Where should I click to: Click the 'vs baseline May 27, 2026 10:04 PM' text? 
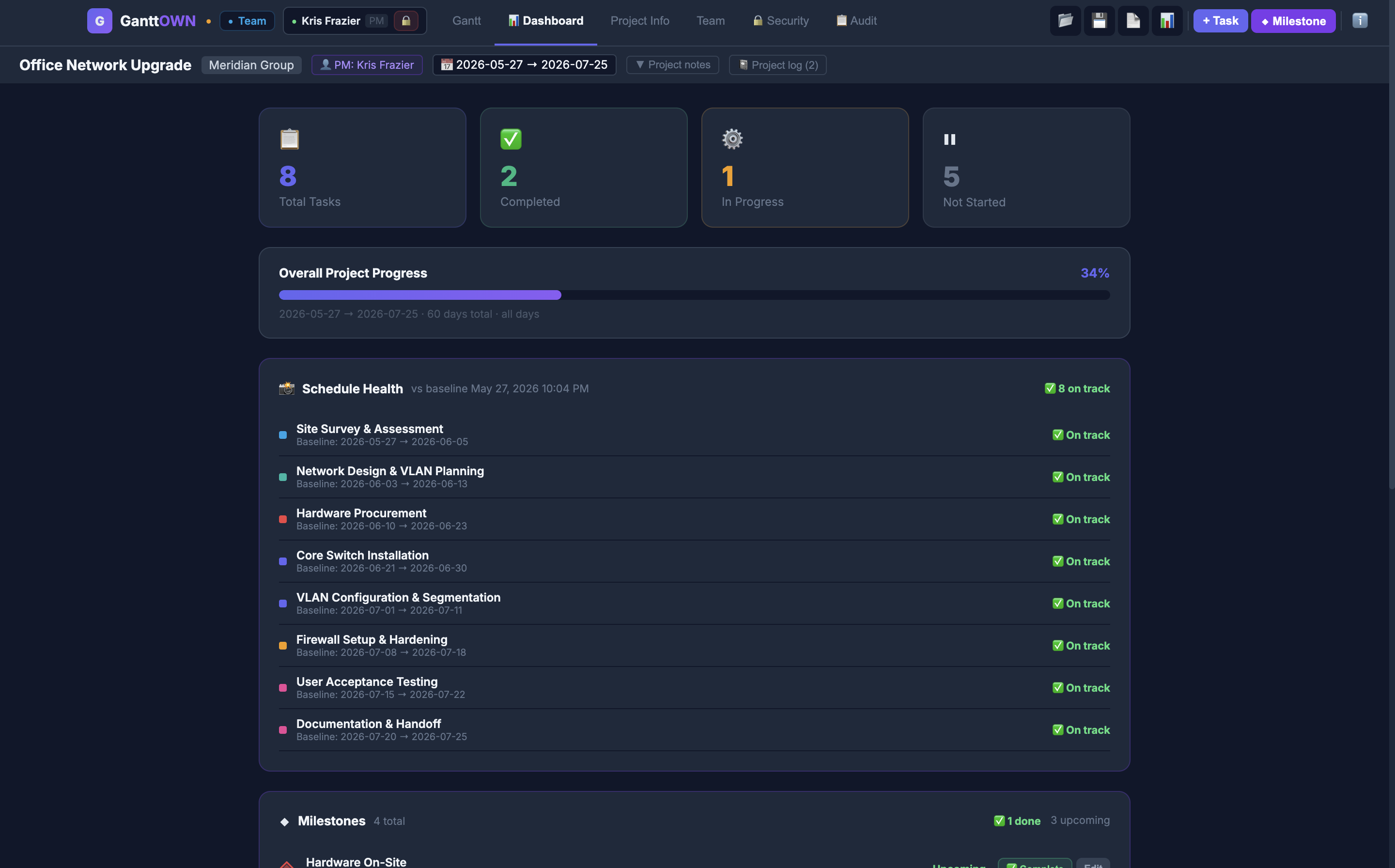click(499, 388)
